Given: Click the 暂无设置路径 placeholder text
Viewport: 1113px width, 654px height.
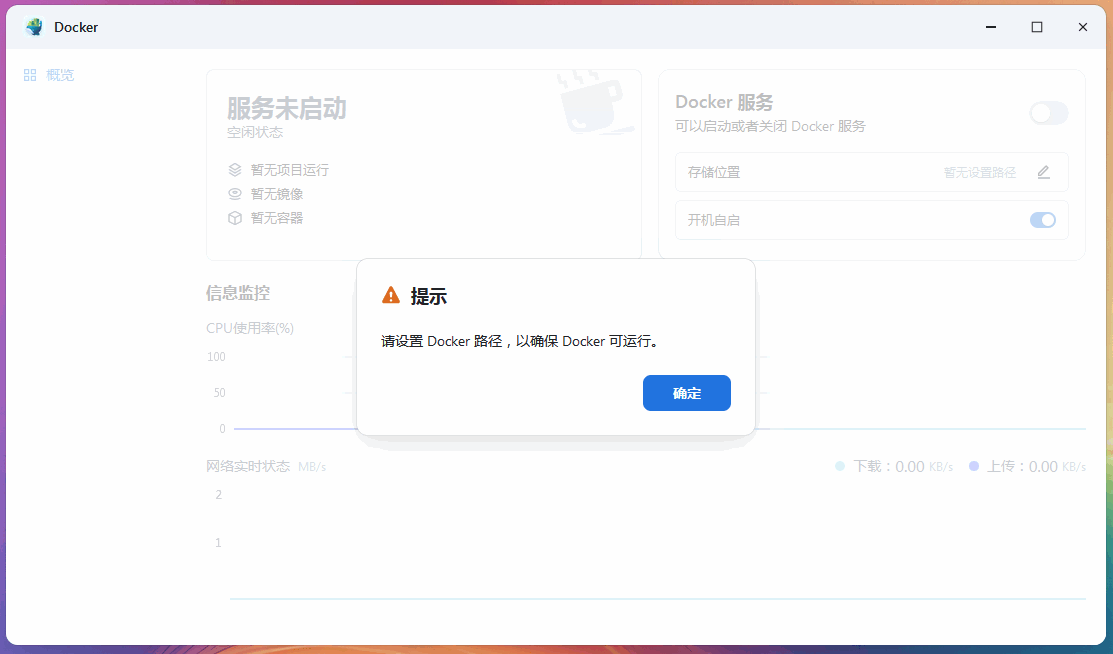Looking at the screenshot, I should [x=980, y=173].
